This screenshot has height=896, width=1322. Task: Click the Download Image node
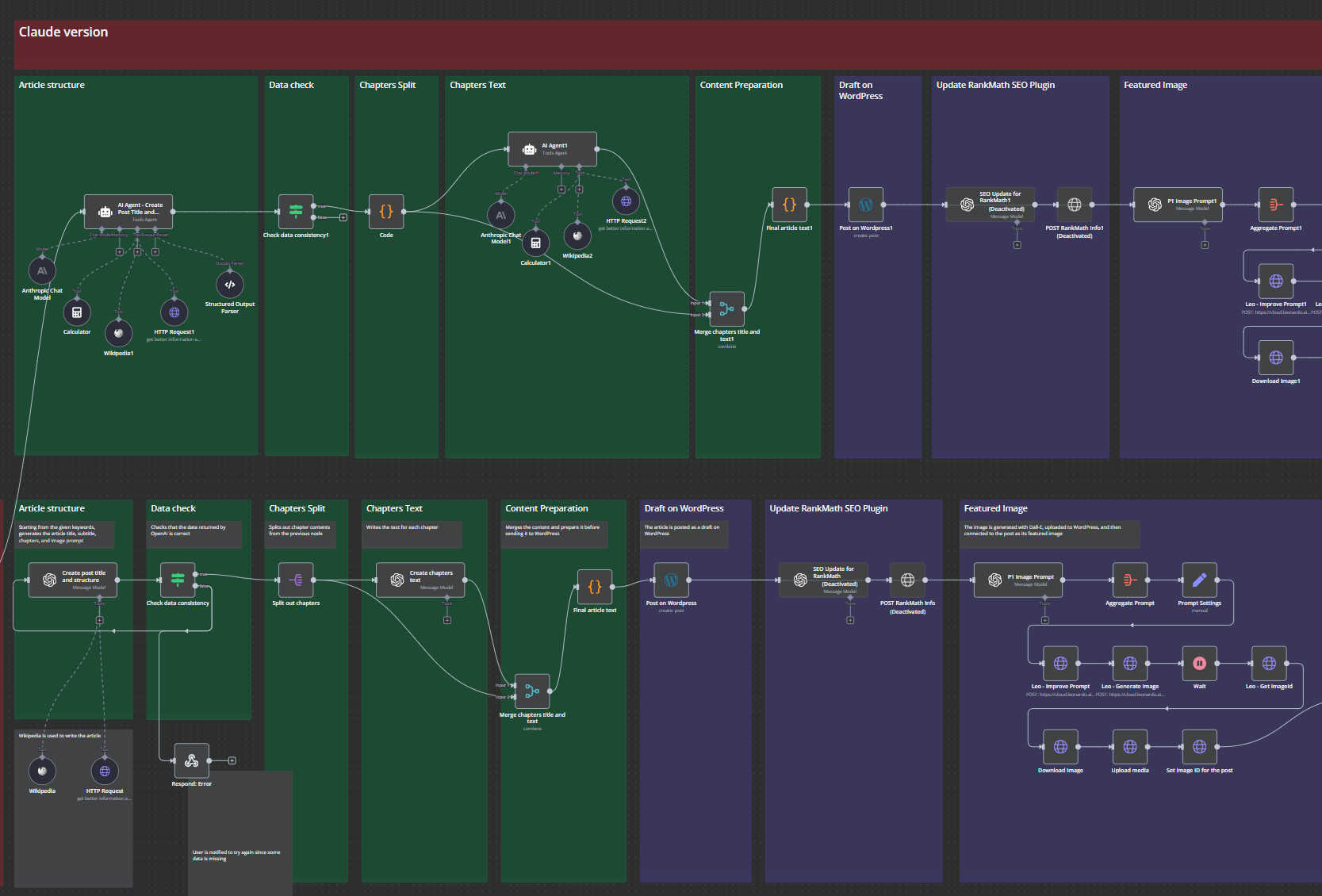click(x=1060, y=747)
